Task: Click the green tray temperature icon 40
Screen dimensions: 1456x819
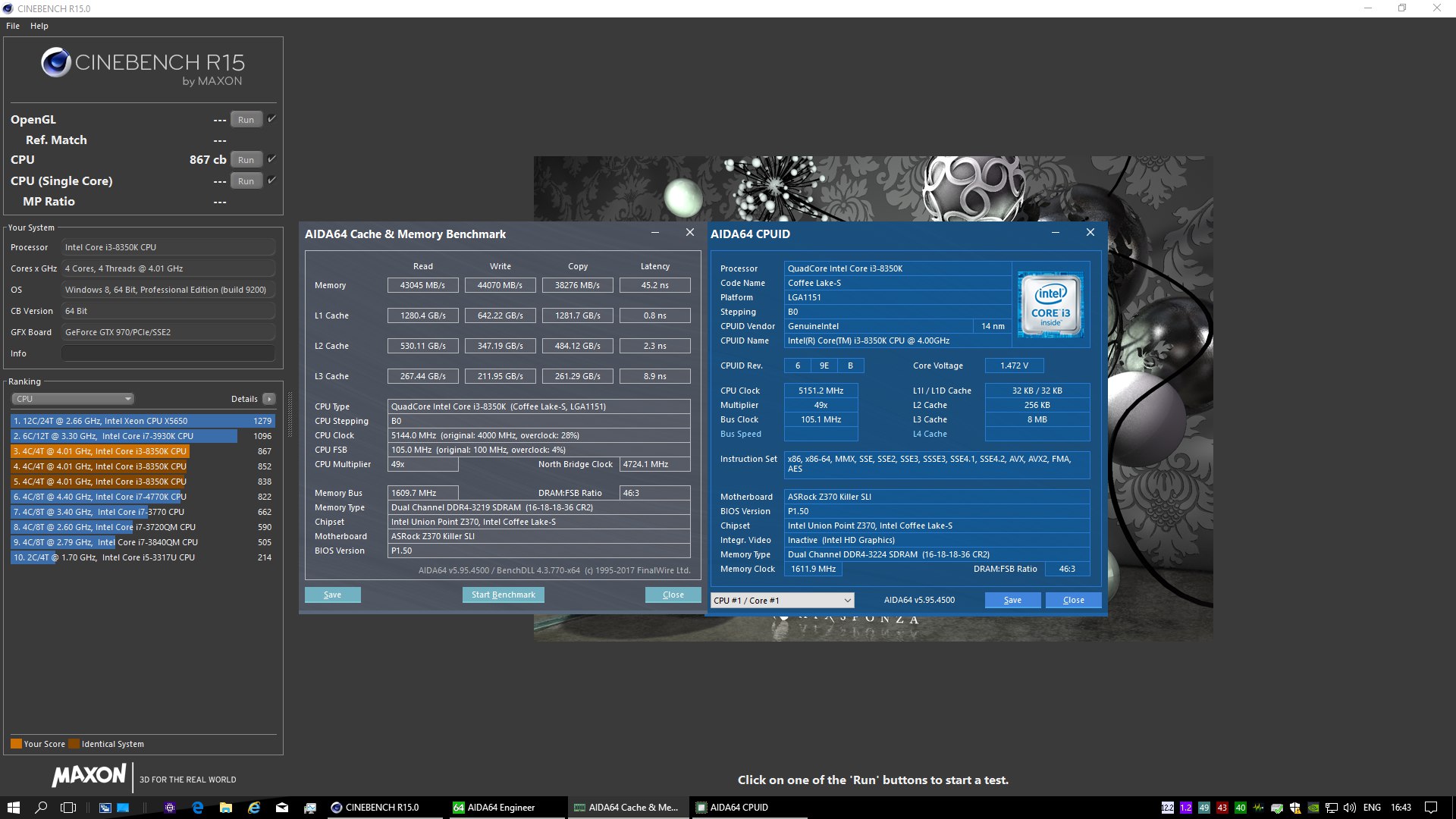Action: [x=1240, y=808]
